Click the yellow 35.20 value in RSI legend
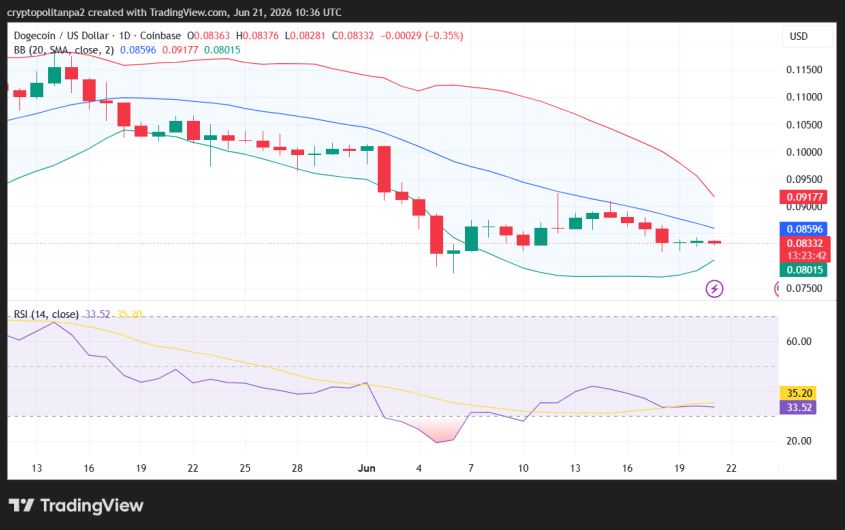 click(129, 314)
